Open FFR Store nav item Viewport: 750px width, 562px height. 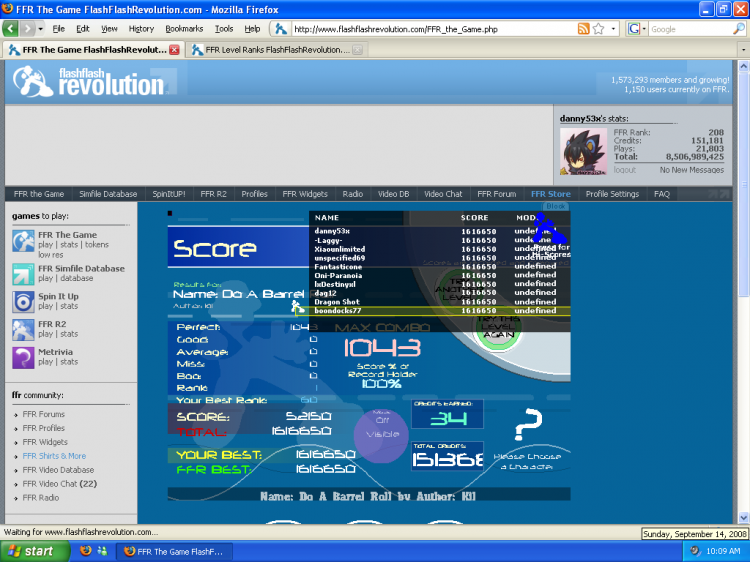tap(551, 194)
